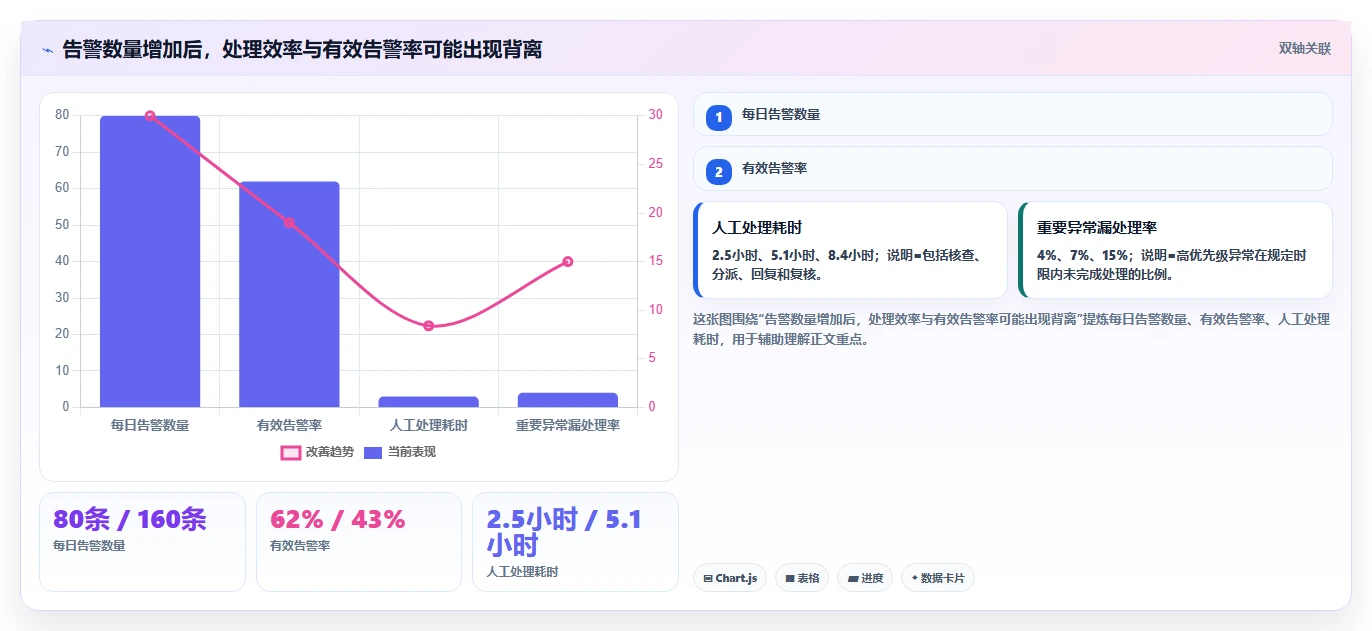Toggle the 改善趋势 legend swatch
This screenshot has height=631, width=1372.
(x=291, y=452)
